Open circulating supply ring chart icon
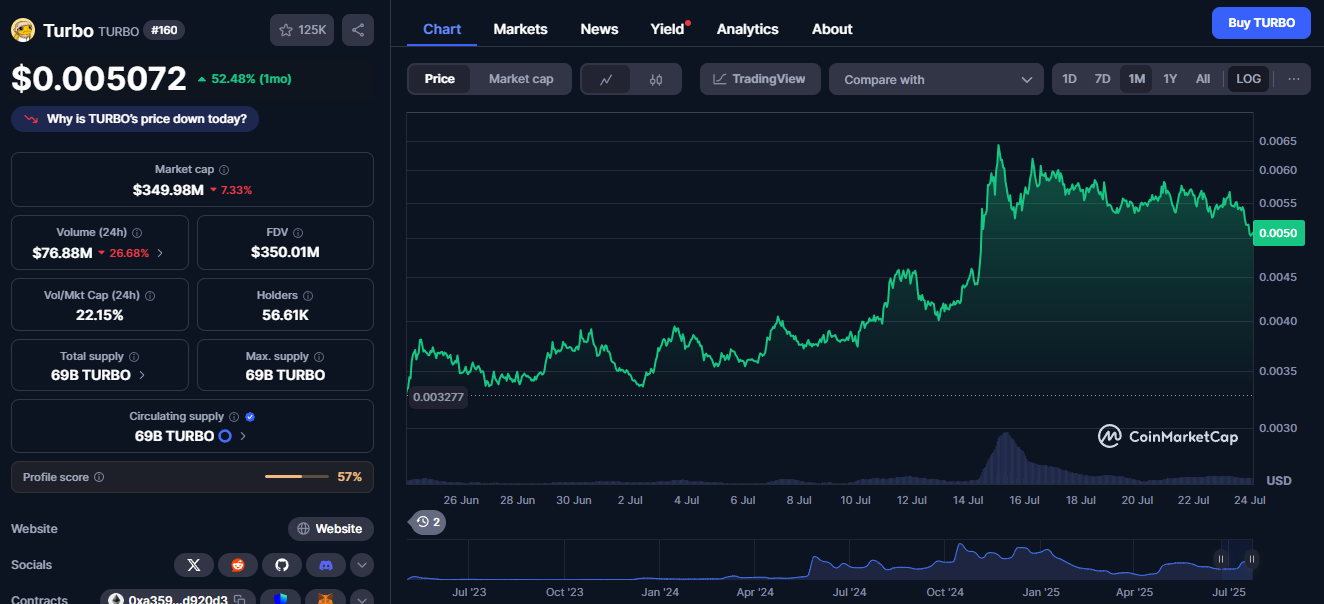Screen dimensions: 1324x604 coord(225,436)
